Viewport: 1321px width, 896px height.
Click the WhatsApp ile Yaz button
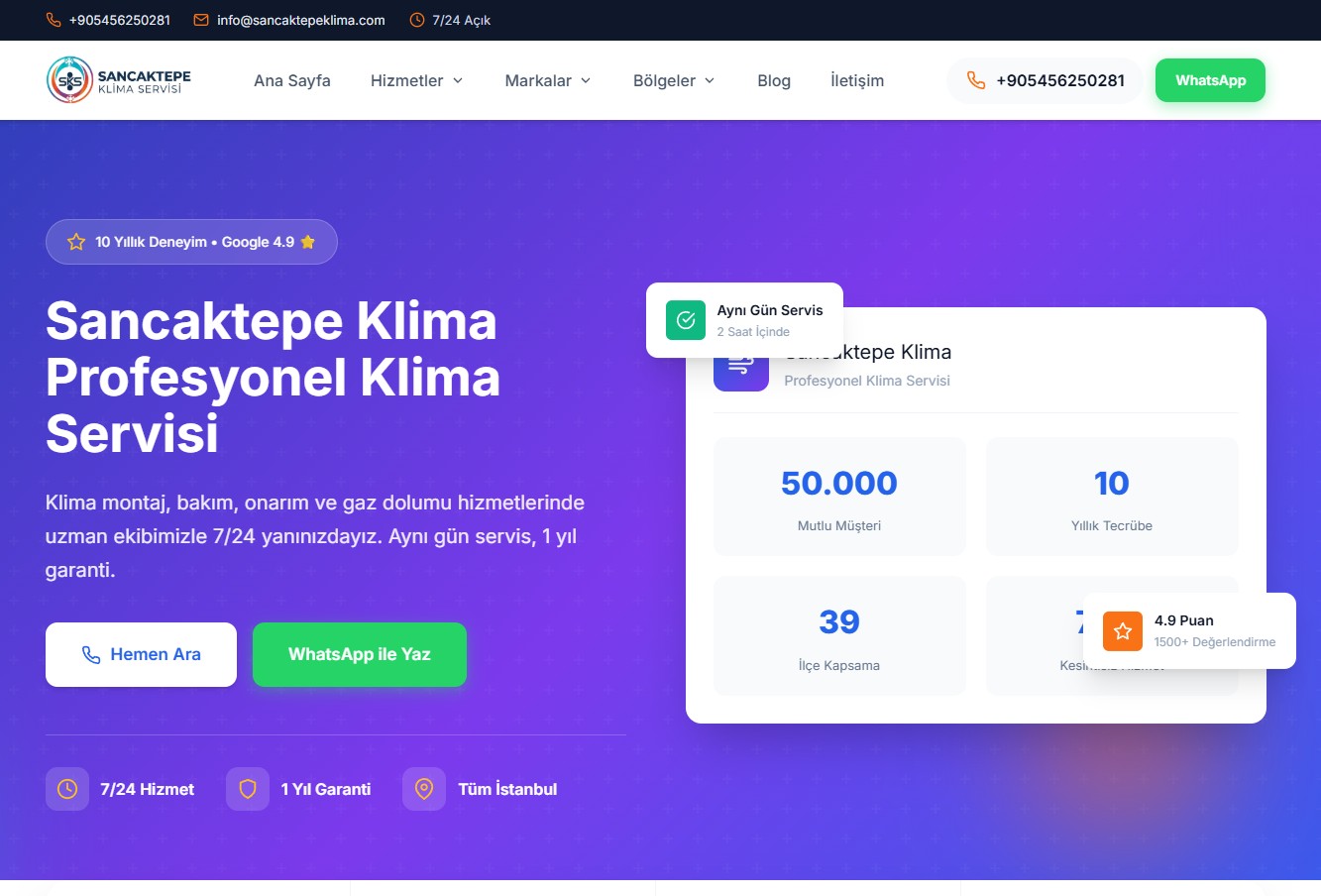[x=359, y=654]
